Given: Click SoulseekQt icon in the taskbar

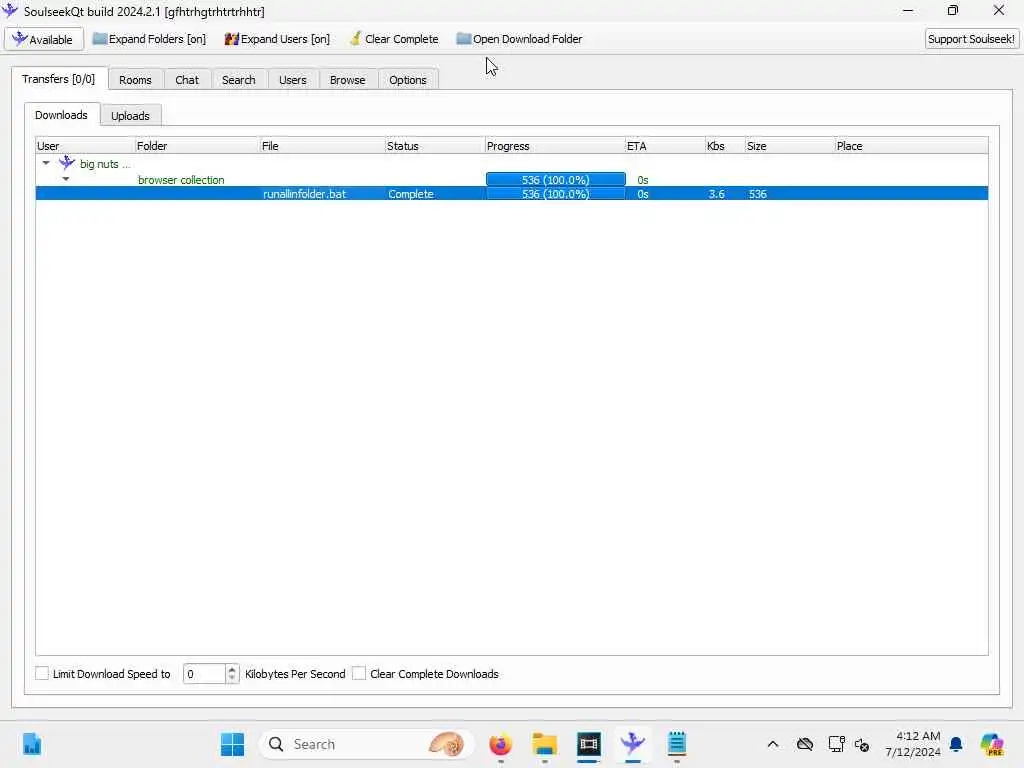Looking at the screenshot, I should (632, 744).
